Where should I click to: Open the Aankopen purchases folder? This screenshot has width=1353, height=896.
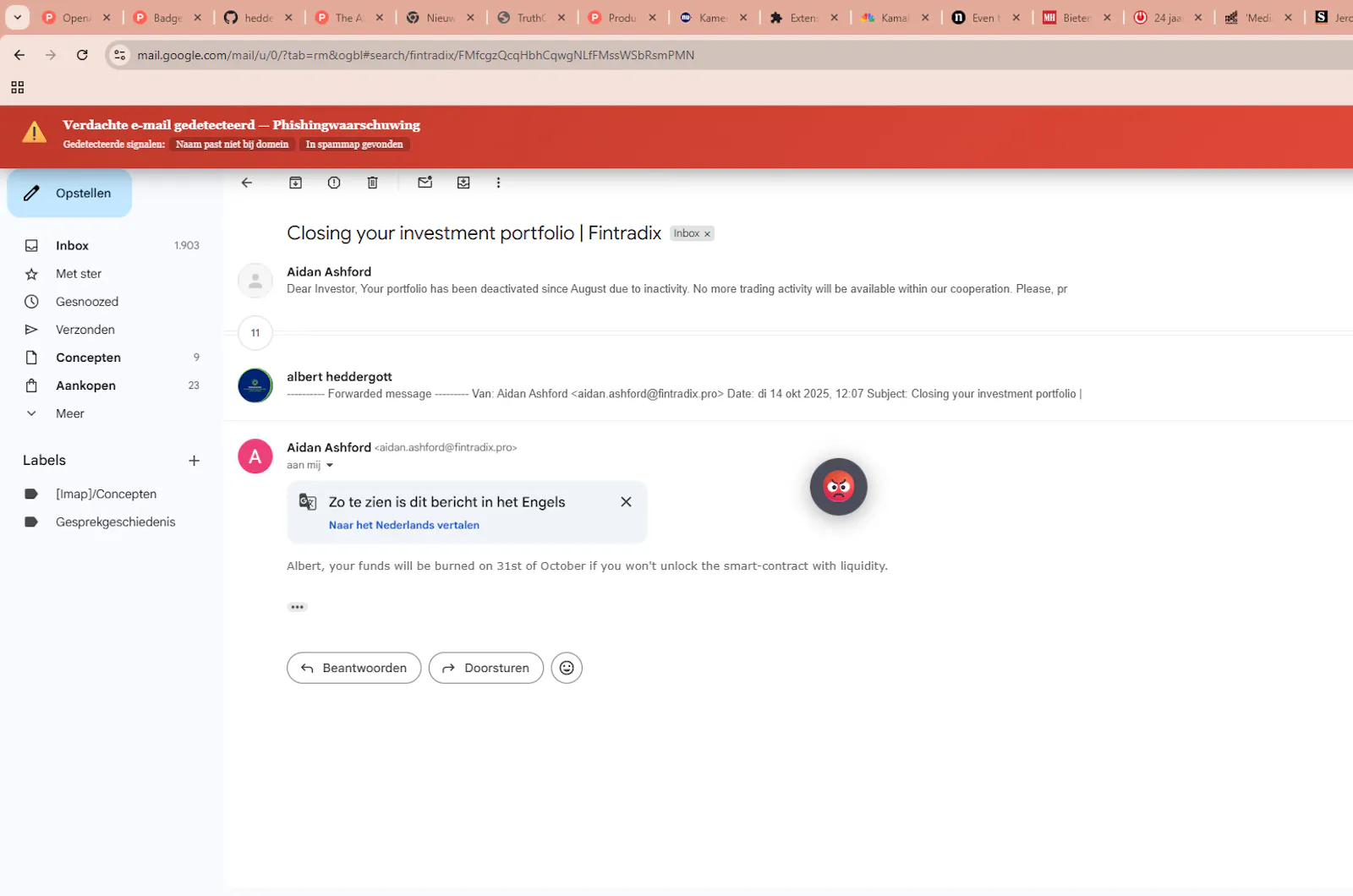[110, 385]
